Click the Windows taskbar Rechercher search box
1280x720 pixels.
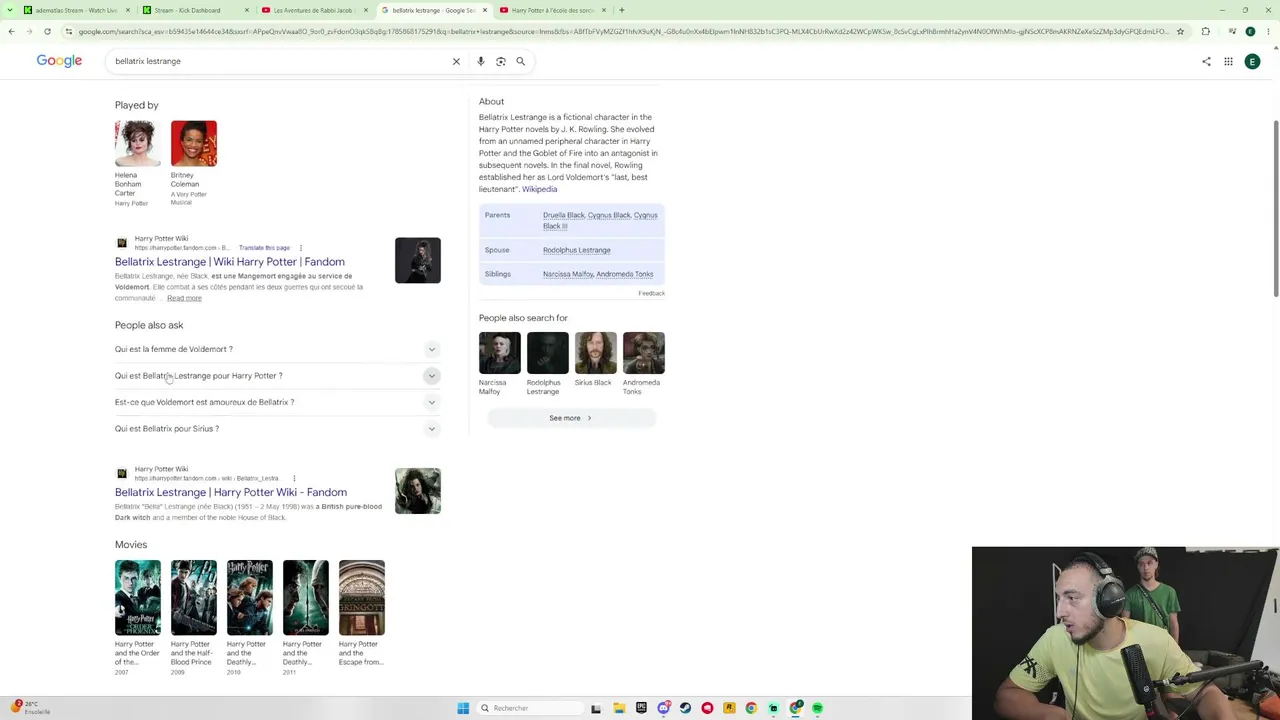pos(530,708)
